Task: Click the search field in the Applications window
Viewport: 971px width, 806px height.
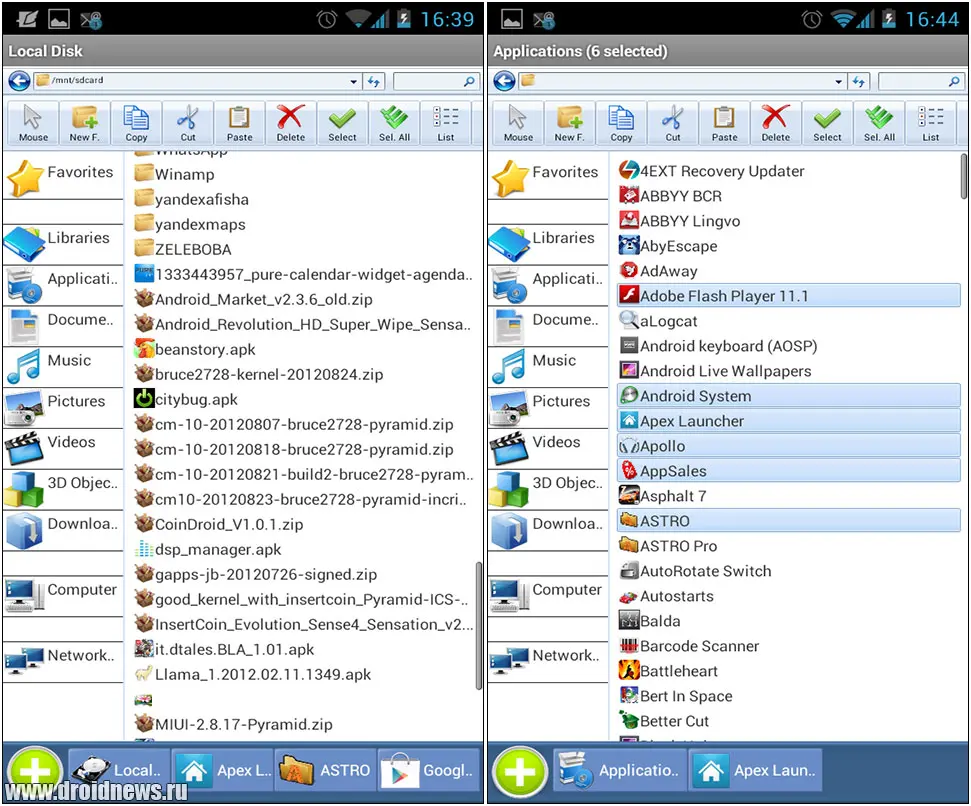Action: click(921, 81)
